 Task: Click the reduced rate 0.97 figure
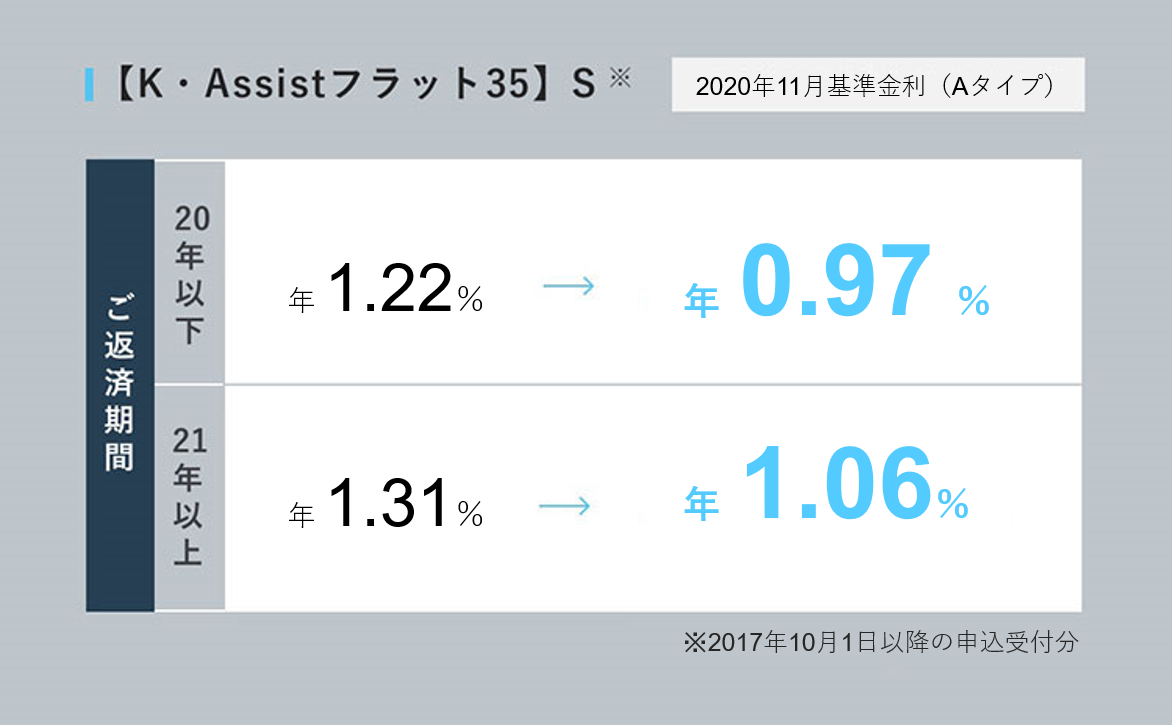pos(836,281)
